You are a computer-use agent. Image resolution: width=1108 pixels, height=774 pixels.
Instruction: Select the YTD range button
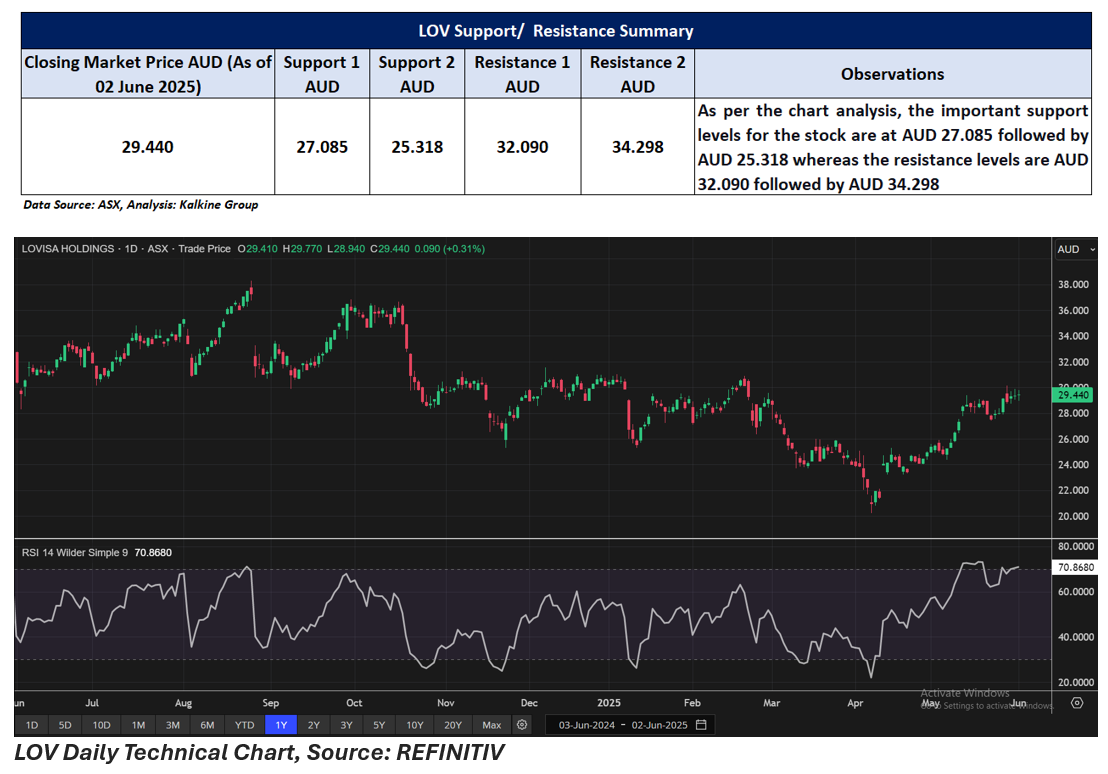[x=244, y=724]
